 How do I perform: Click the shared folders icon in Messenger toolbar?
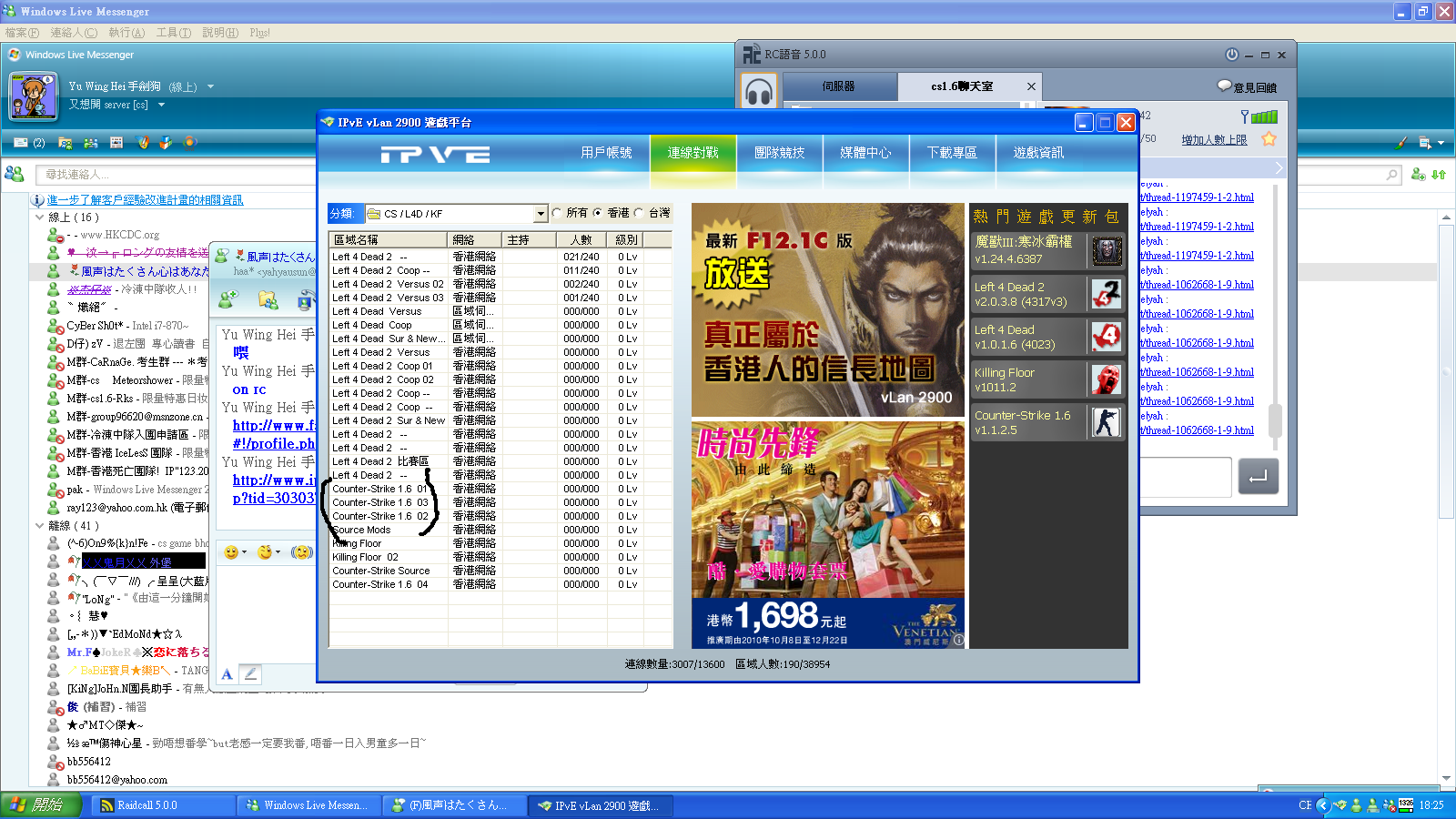coord(66,143)
